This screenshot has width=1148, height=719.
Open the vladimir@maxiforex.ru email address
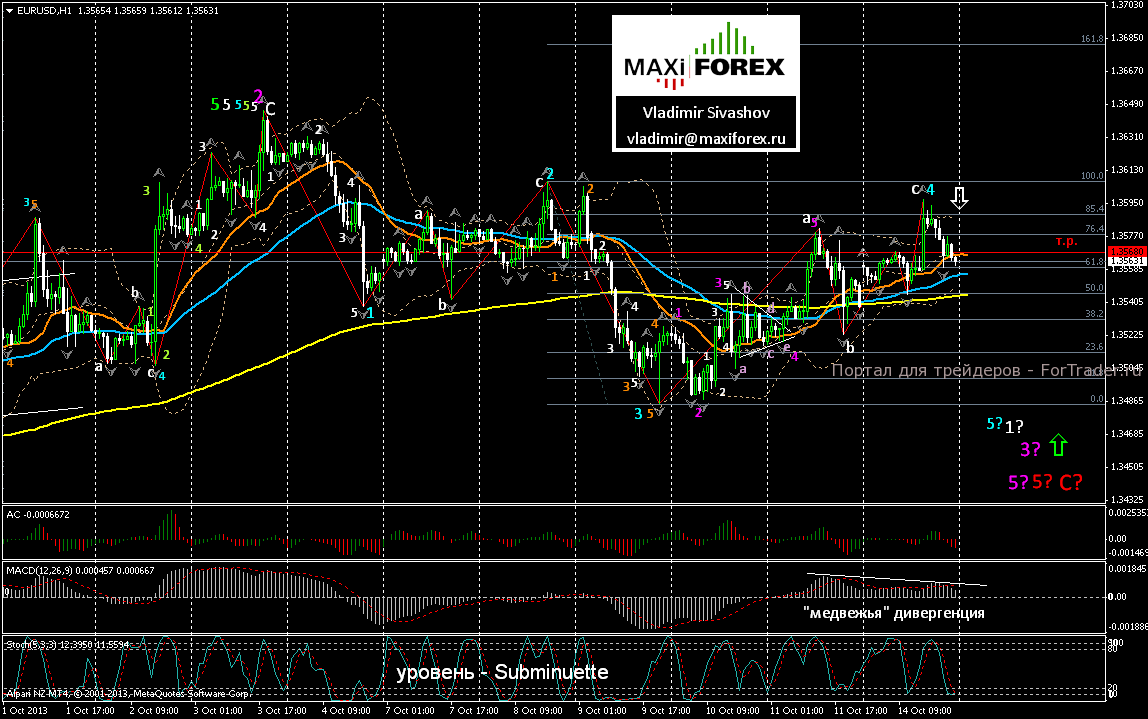click(x=706, y=138)
